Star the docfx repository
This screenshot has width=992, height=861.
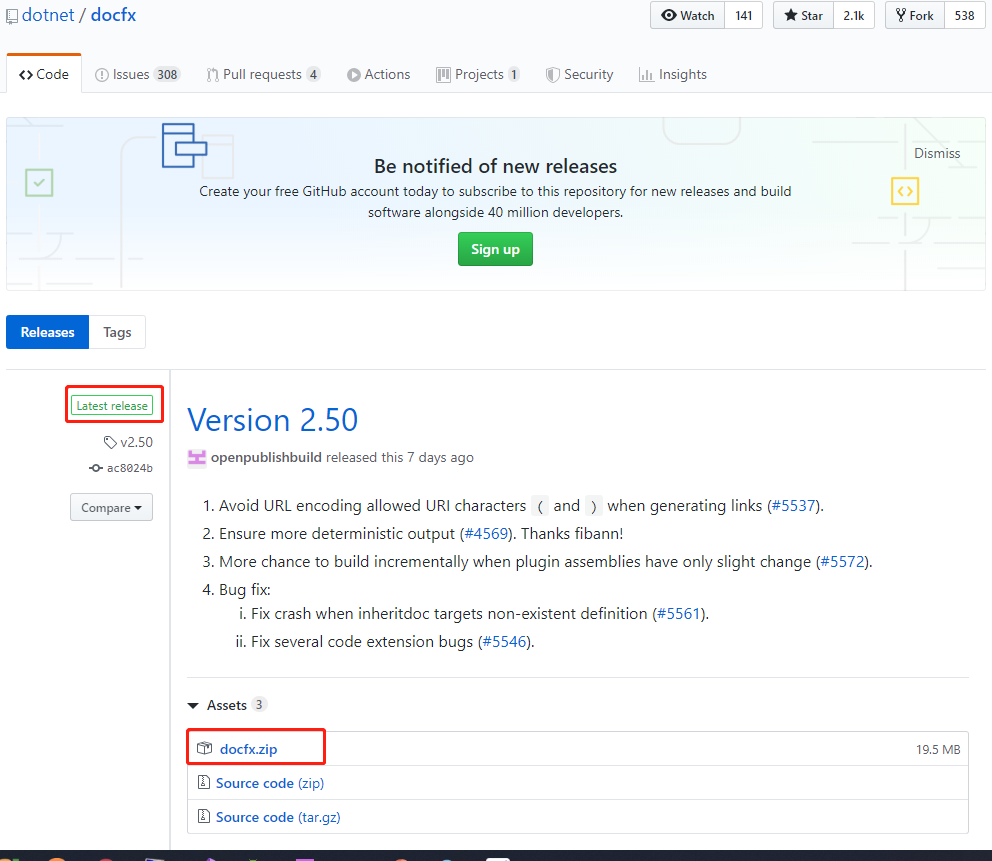coord(803,15)
